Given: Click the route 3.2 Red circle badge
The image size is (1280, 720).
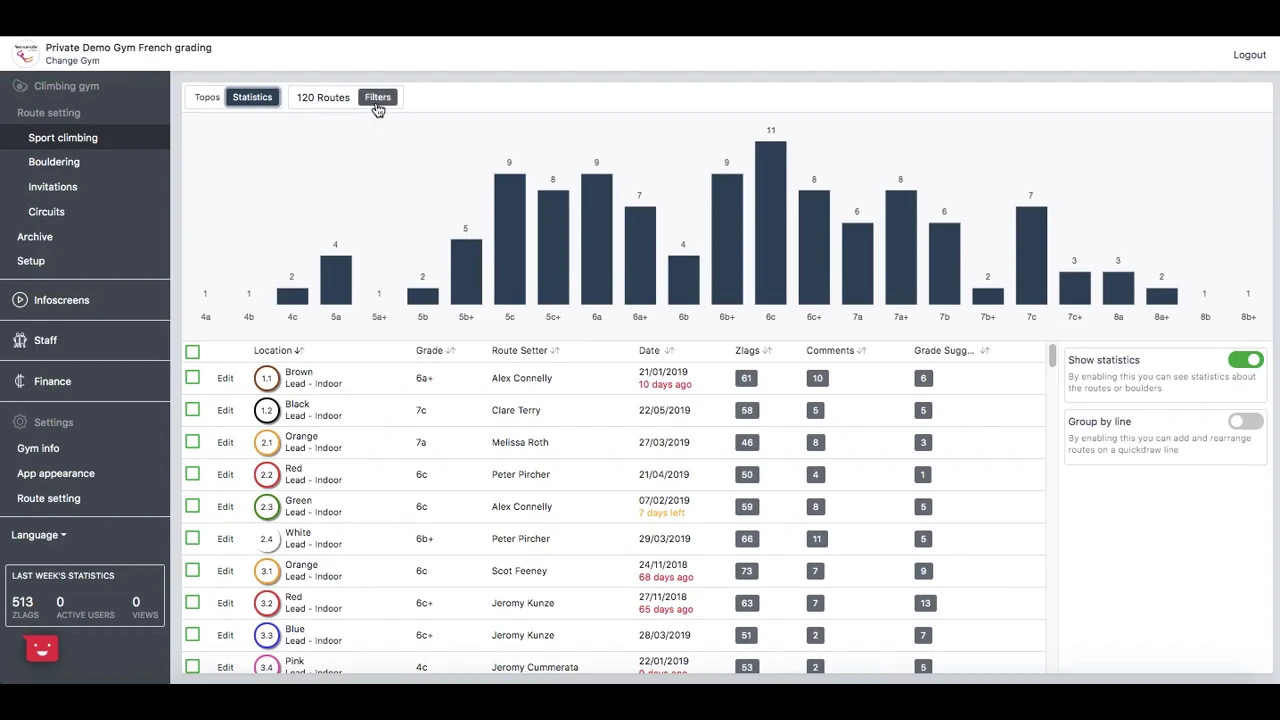Looking at the screenshot, I should pyautogui.click(x=266, y=603).
